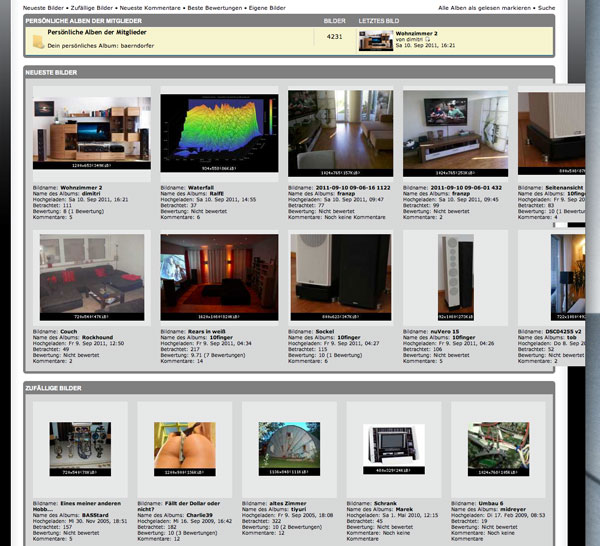Open the 'Wohnzimmer 2' thumbnail in Neueste Bilder
Viewport: 600px width, 546px height.
(91, 133)
